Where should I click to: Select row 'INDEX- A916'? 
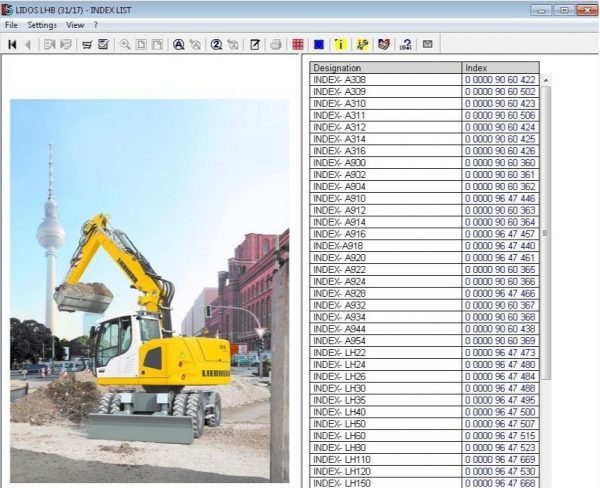pyautogui.click(x=424, y=234)
